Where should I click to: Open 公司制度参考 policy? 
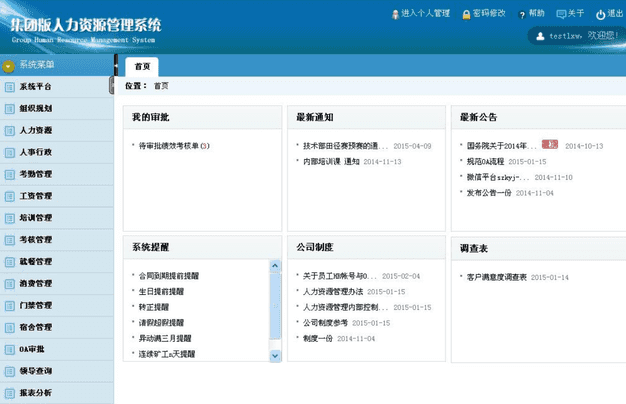click(325, 323)
